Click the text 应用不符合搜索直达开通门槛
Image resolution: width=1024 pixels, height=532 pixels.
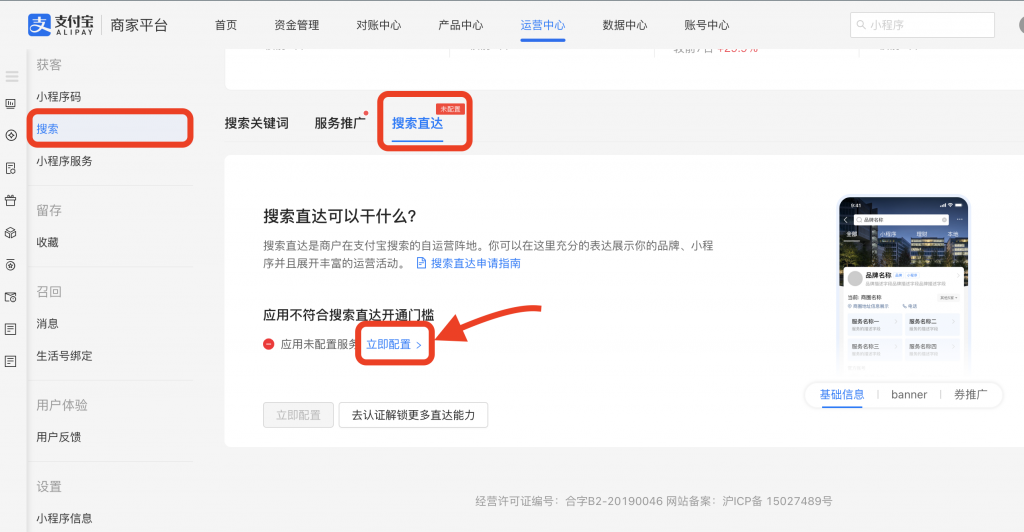[x=349, y=315]
